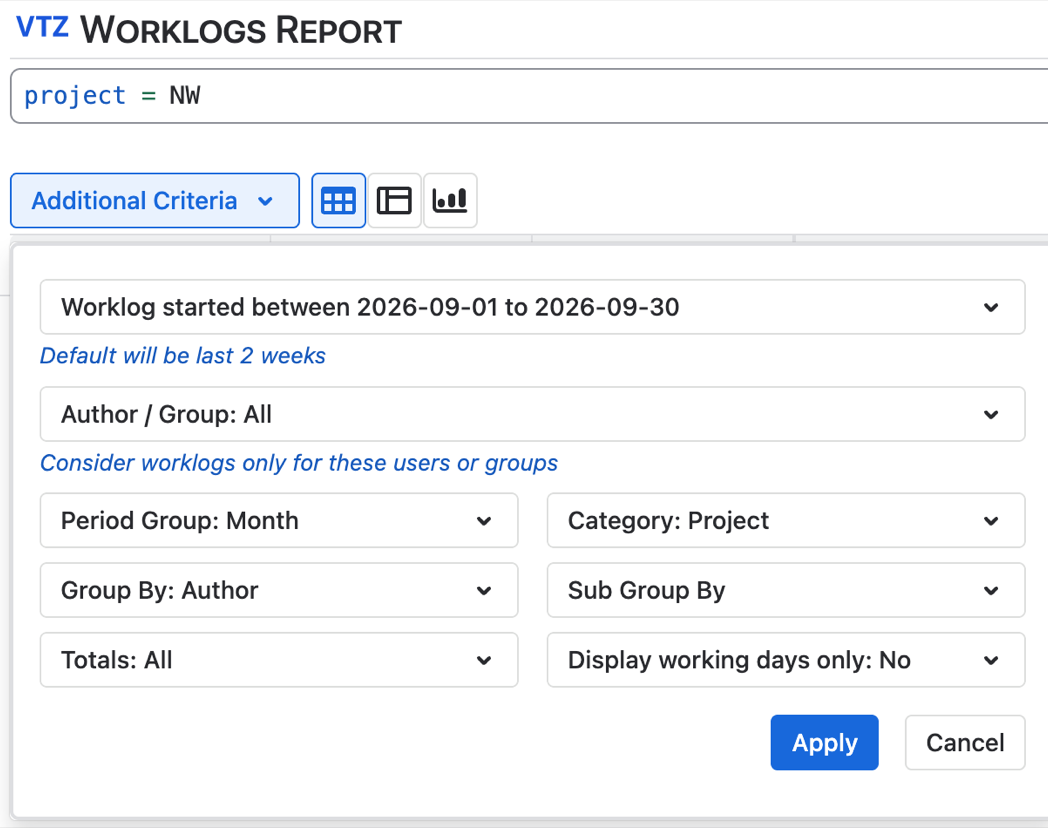1048x828 pixels.
Task: Switch to the pivot layout view icon
Action: 394,200
